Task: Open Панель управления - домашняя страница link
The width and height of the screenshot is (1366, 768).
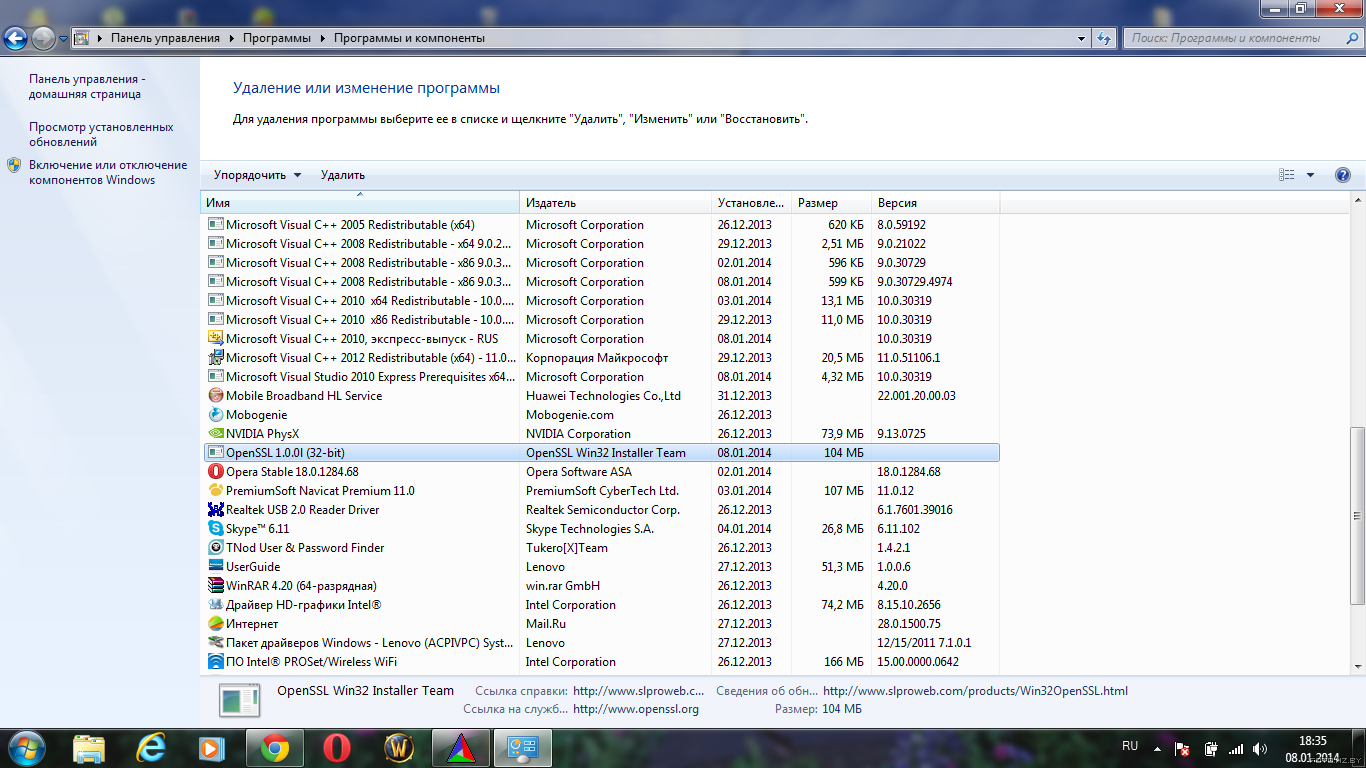Action: tap(87, 86)
